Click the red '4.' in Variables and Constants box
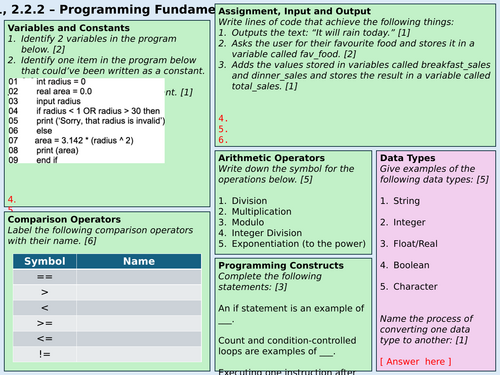Screen dimensions: 500x375 point(12,199)
